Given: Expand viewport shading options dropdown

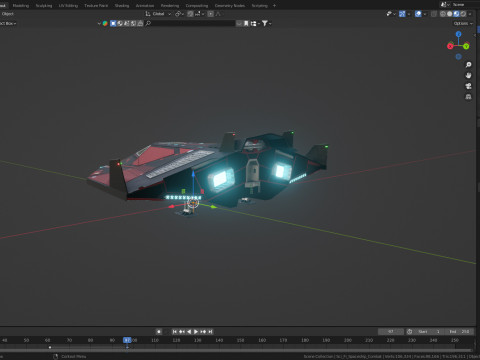Looking at the screenshot, I should coord(470,14).
